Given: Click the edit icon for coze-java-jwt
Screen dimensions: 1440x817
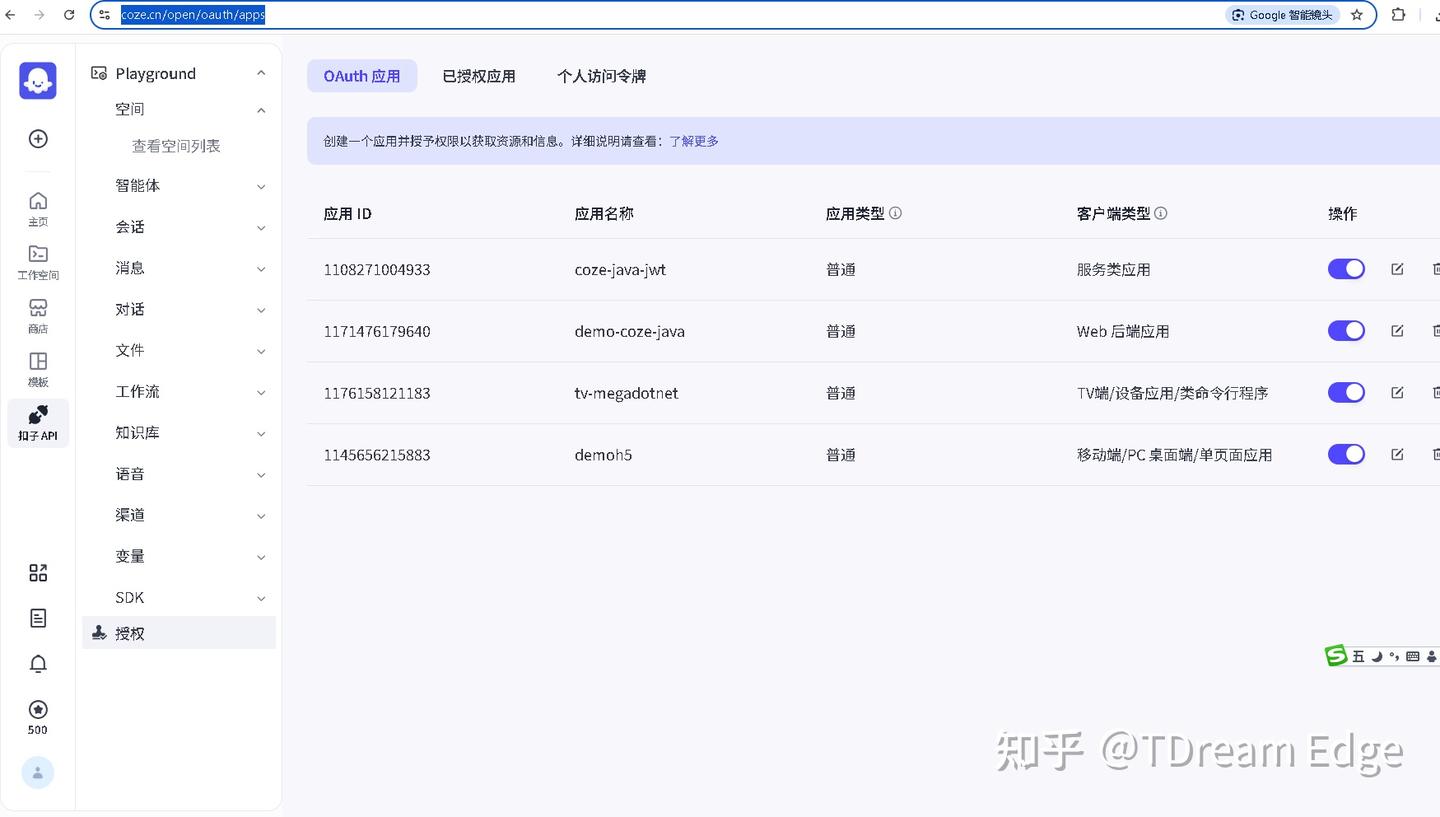Looking at the screenshot, I should [x=1397, y=268].
